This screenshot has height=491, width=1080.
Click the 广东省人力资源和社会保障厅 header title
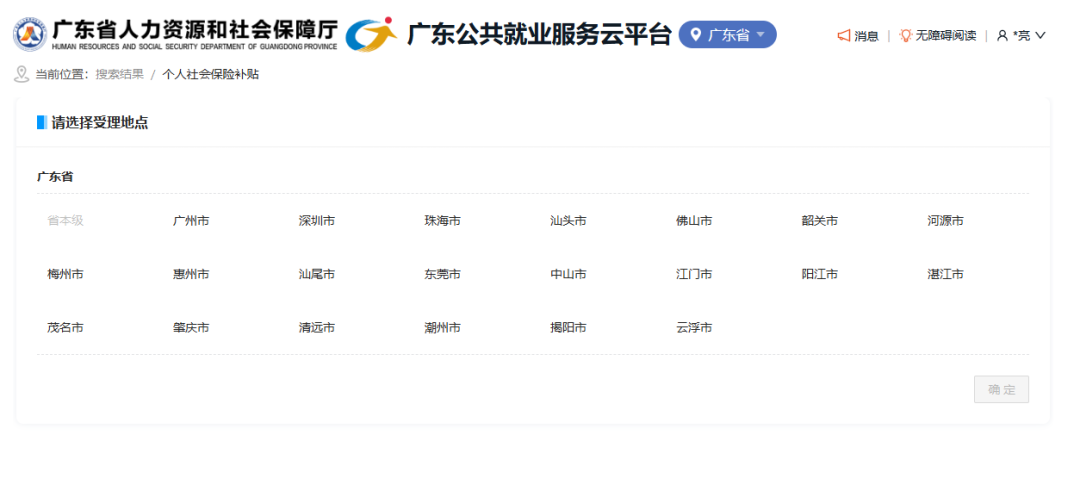point(195,30)
